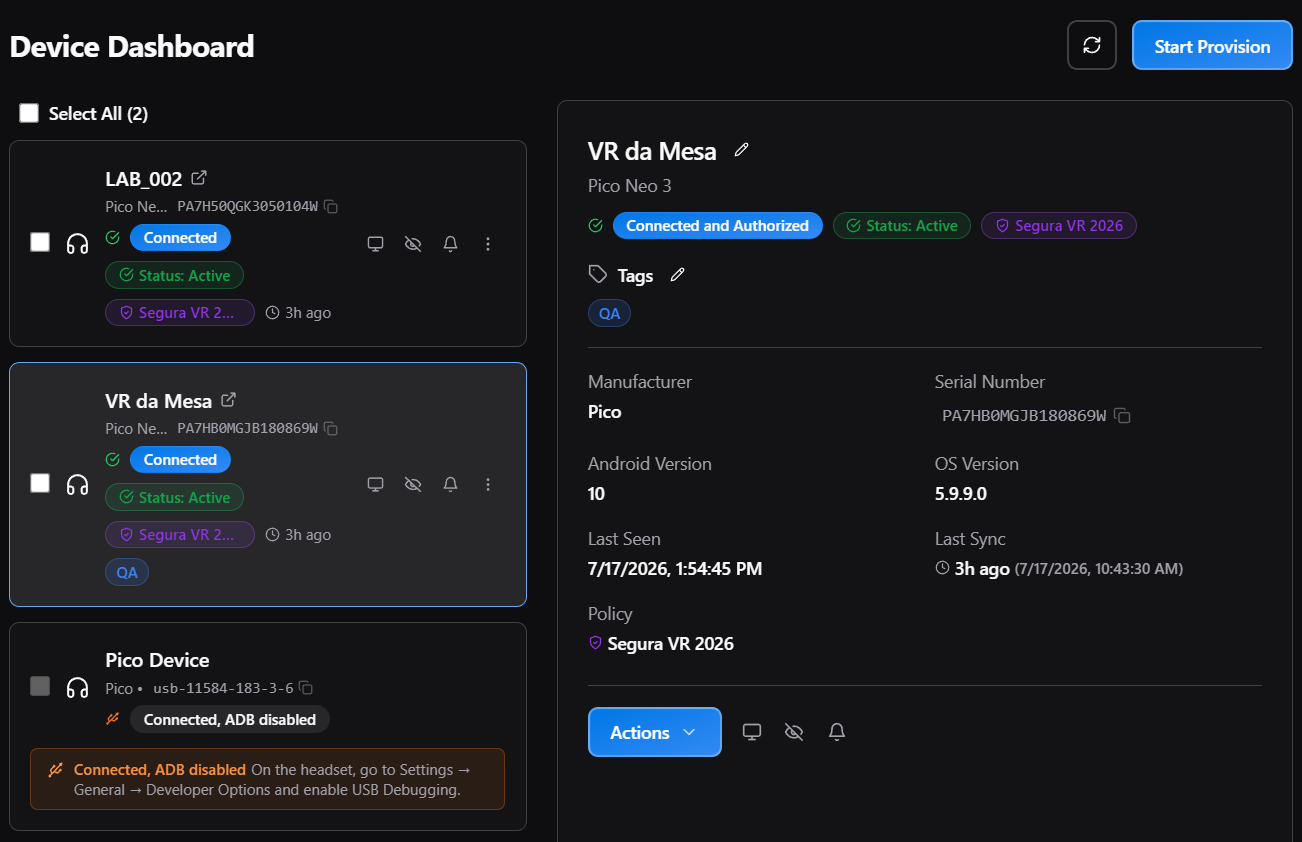Copy Serial Number icon in details panel
Image resolution: width=1302 pixels, height=842 pixels.
(1123, 415)
